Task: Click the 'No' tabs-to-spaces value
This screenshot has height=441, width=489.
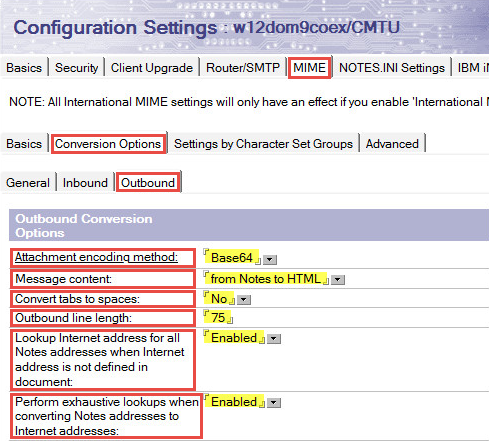Action: pyautogui.click(x=219, y=299)
